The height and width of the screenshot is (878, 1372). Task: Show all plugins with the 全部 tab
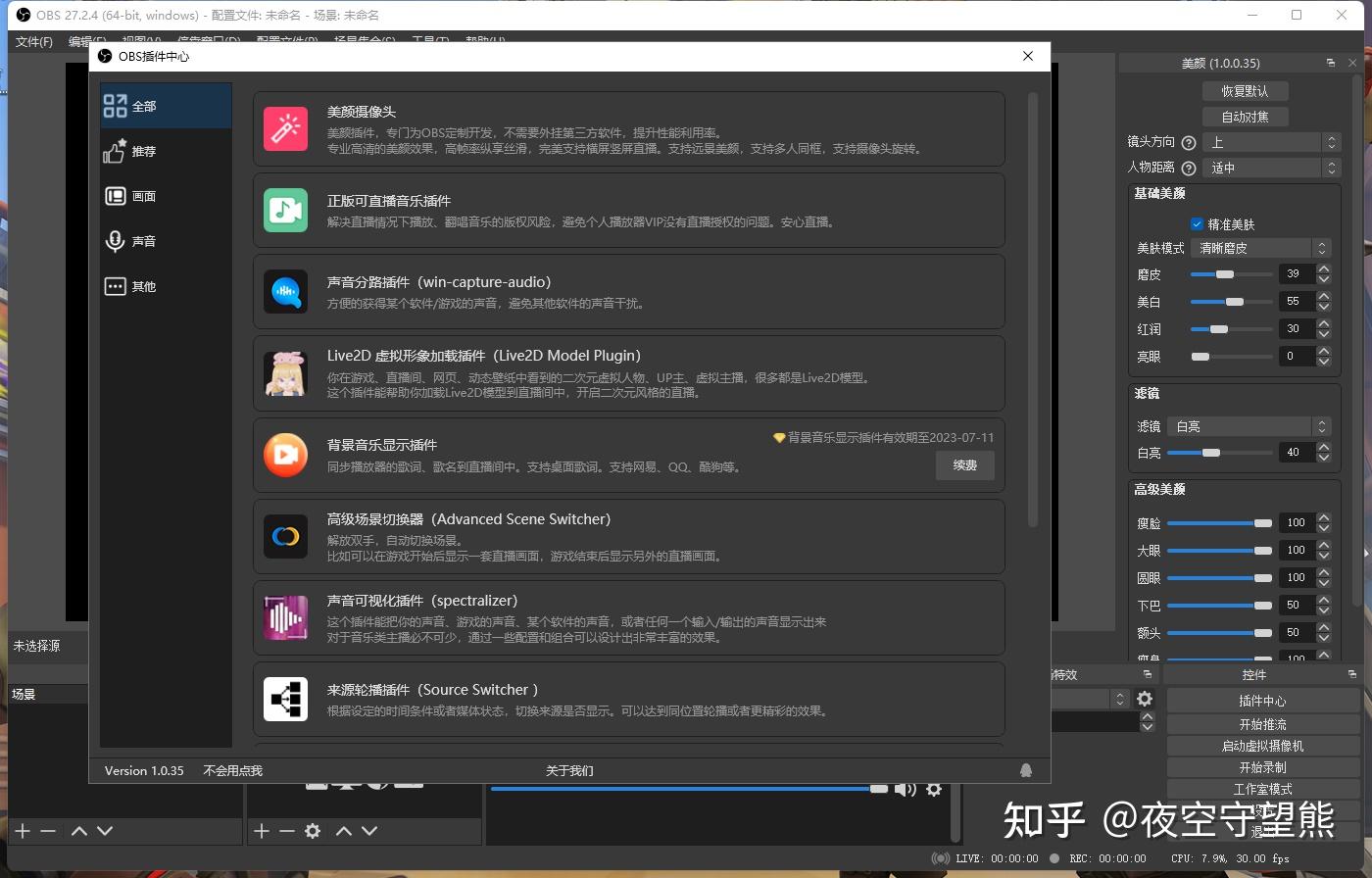[166, 106]
